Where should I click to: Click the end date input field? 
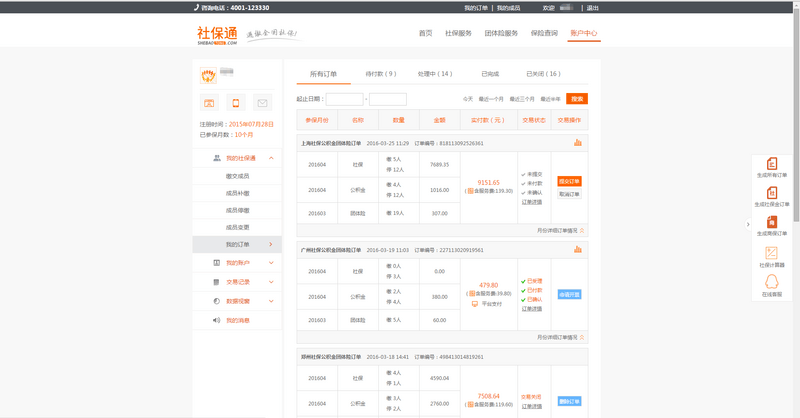click(388, 99)
